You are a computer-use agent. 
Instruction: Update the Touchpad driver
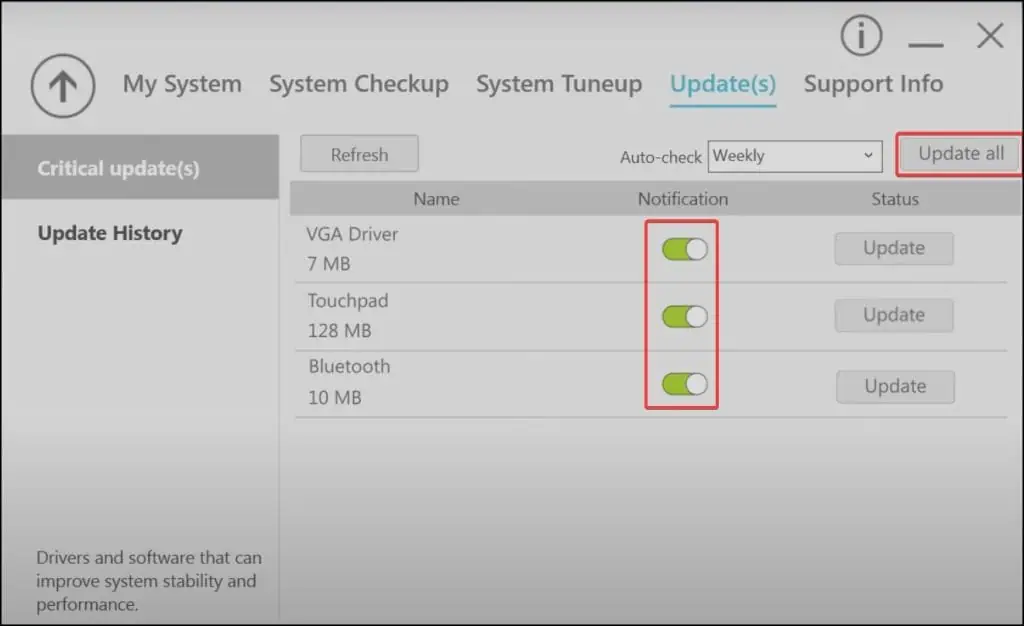[x=893, y=315]
